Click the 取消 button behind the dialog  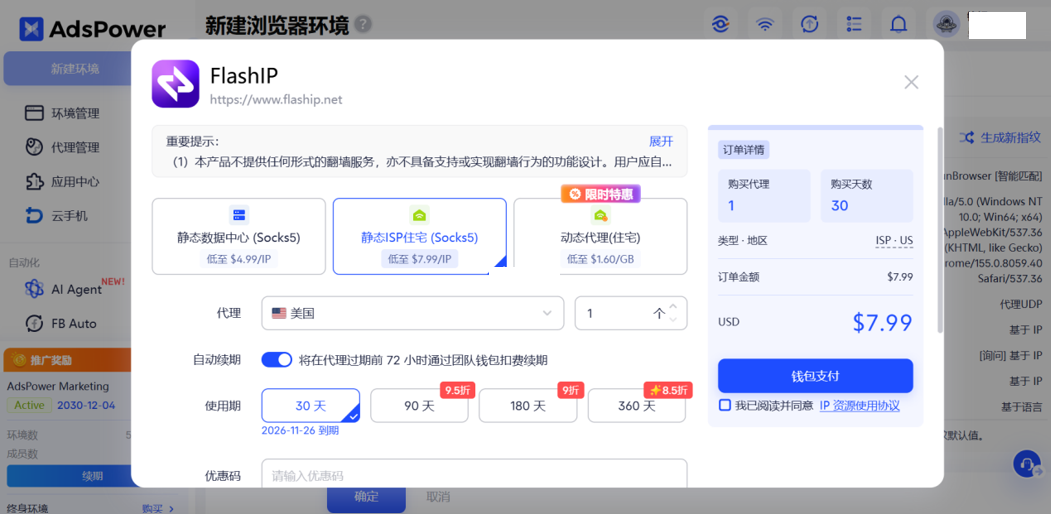coord(438,497)
